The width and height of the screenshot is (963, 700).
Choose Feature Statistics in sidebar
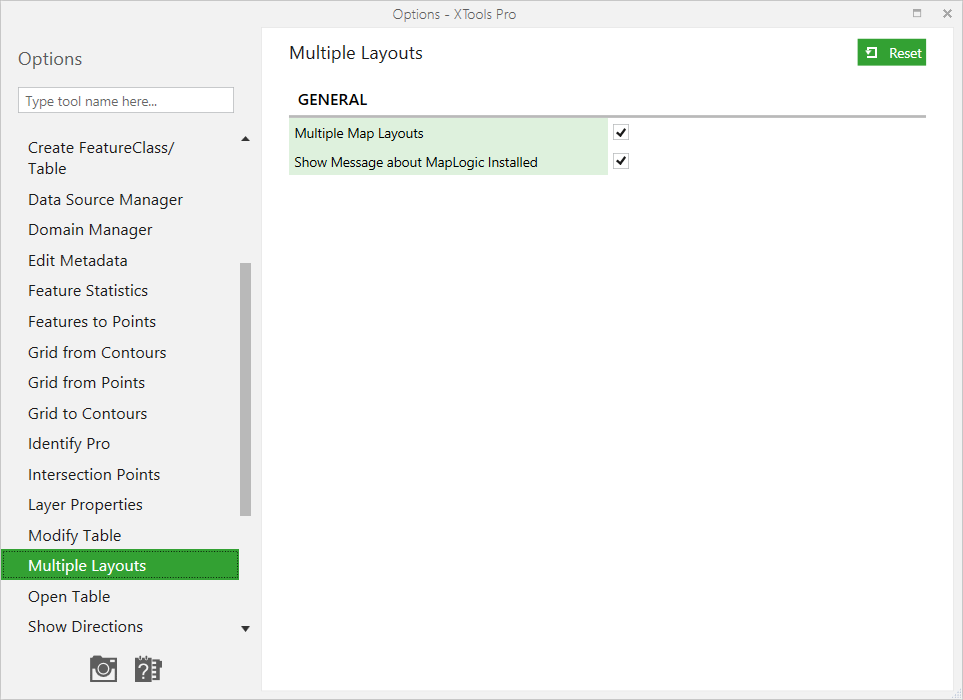[x=88, y=290]
